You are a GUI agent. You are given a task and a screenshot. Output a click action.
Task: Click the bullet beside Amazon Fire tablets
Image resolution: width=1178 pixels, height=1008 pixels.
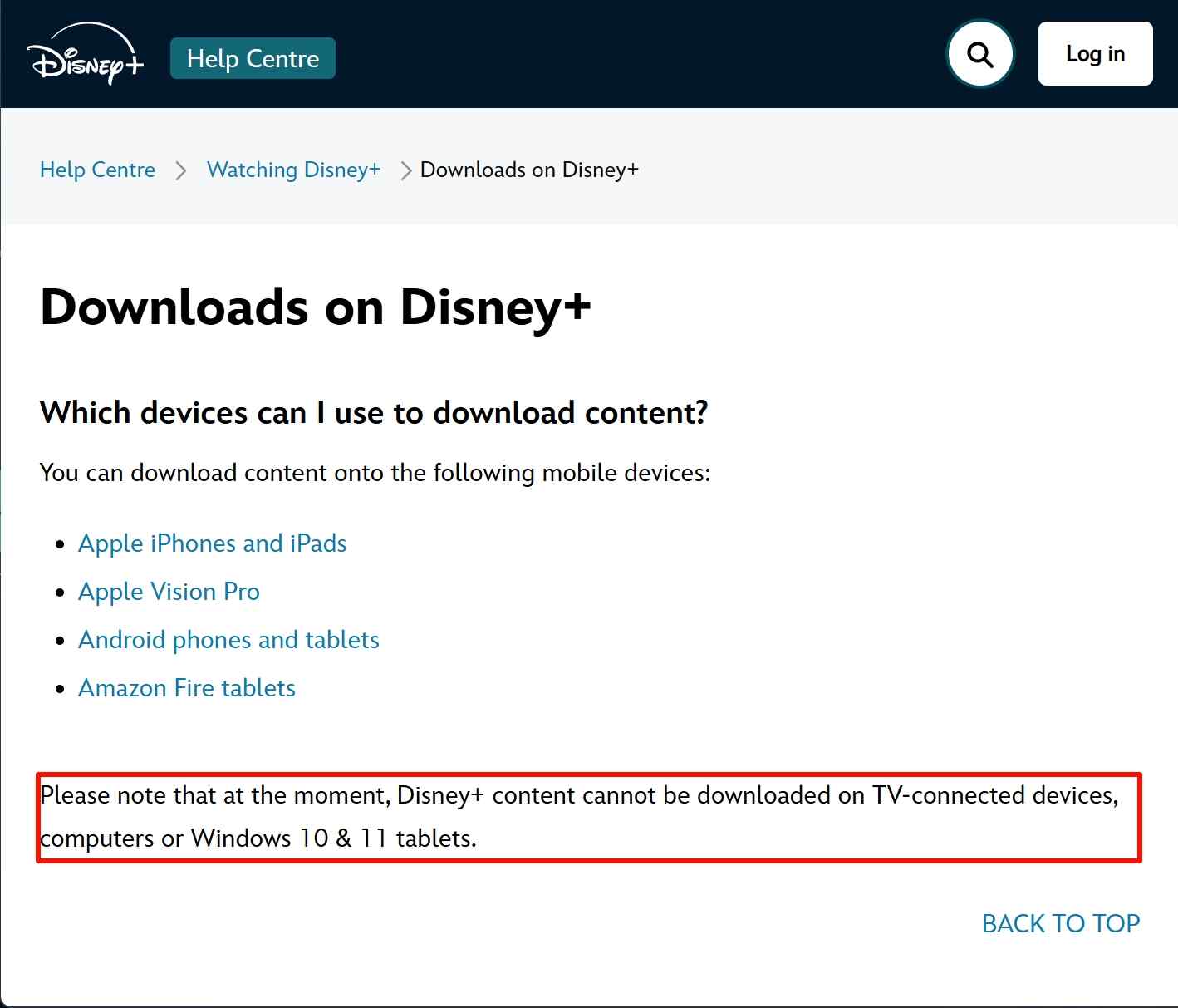click(x=59, y=688)
